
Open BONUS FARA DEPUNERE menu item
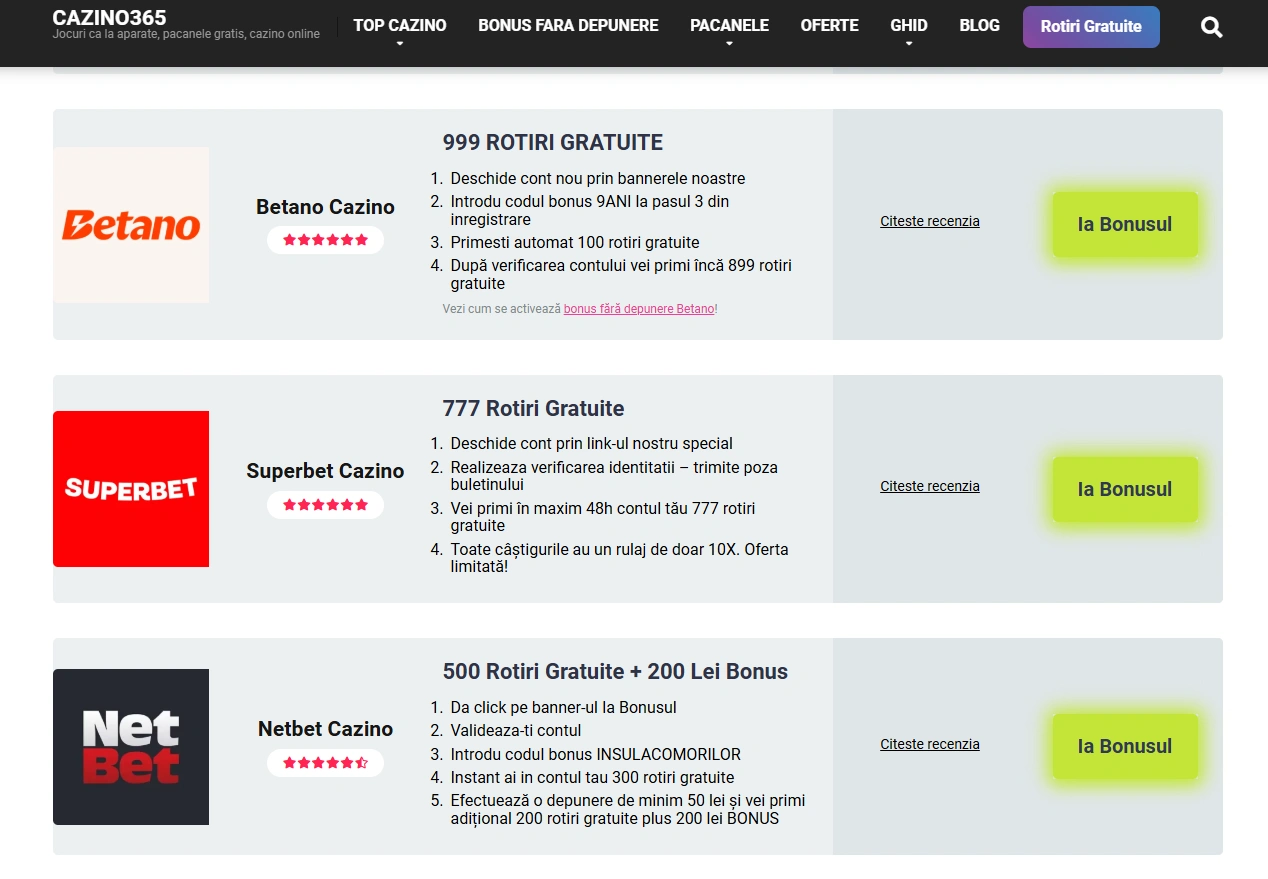[568, 25]
